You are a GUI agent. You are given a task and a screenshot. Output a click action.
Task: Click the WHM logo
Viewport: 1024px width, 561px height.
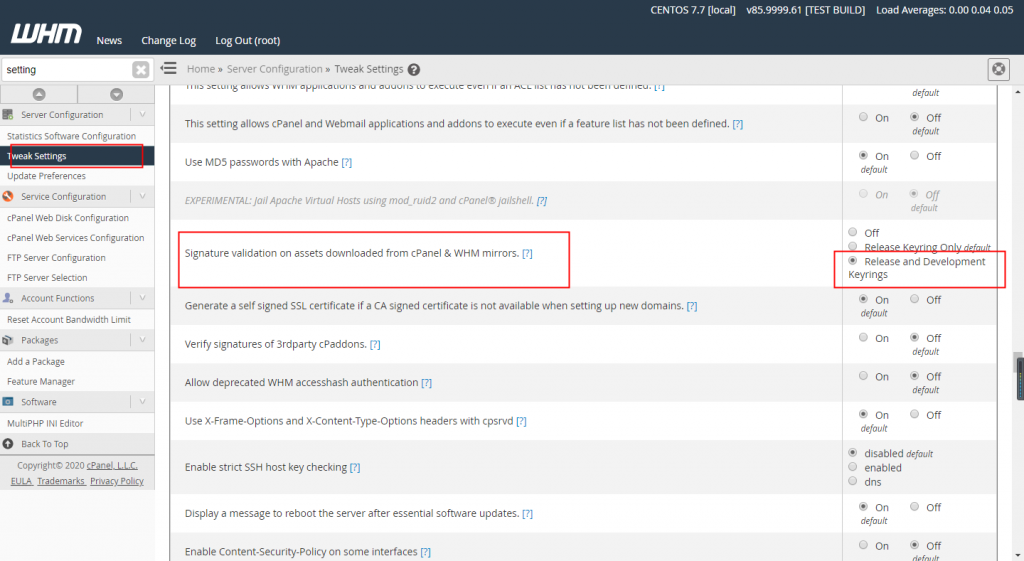point(46,34)
